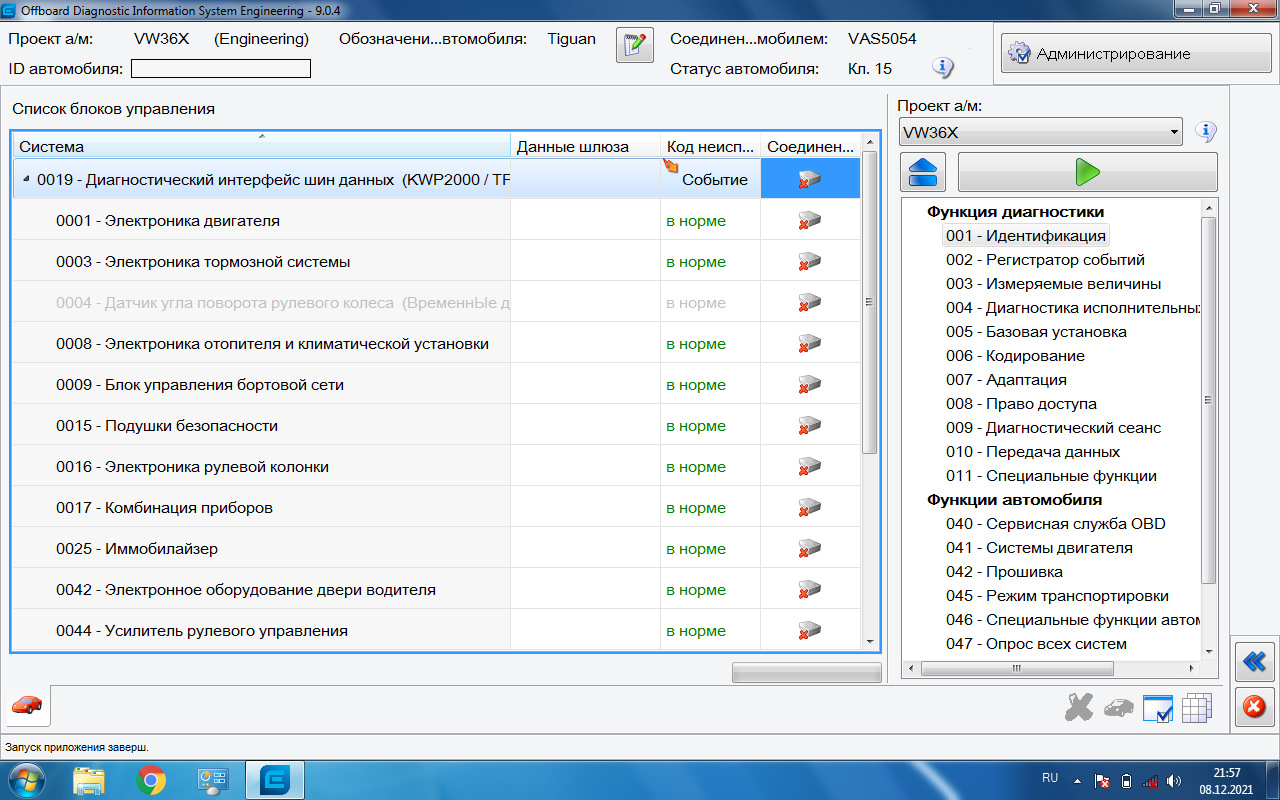Click the gray car icon in the bottom toolbar

click(x=1119, y=707)
